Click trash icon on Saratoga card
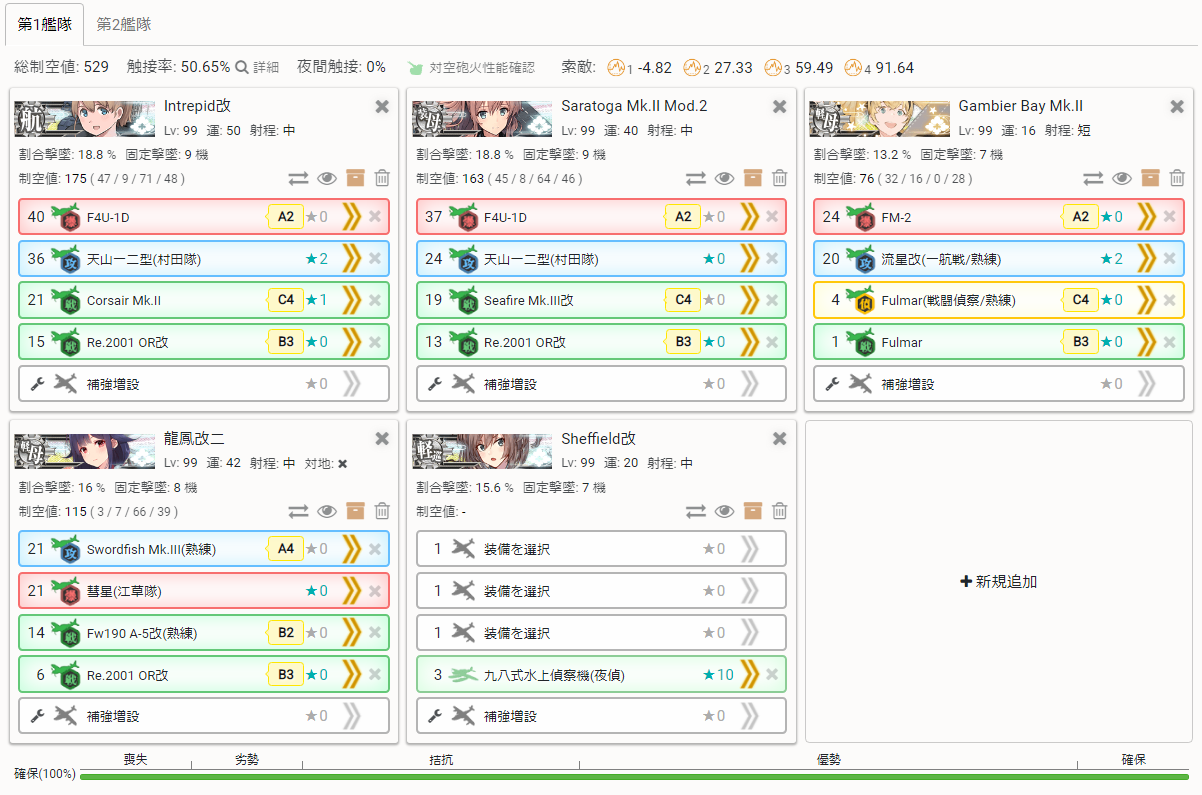This screenshot has width=1202, height=795. pyautogui.click(x=780, y=178)
